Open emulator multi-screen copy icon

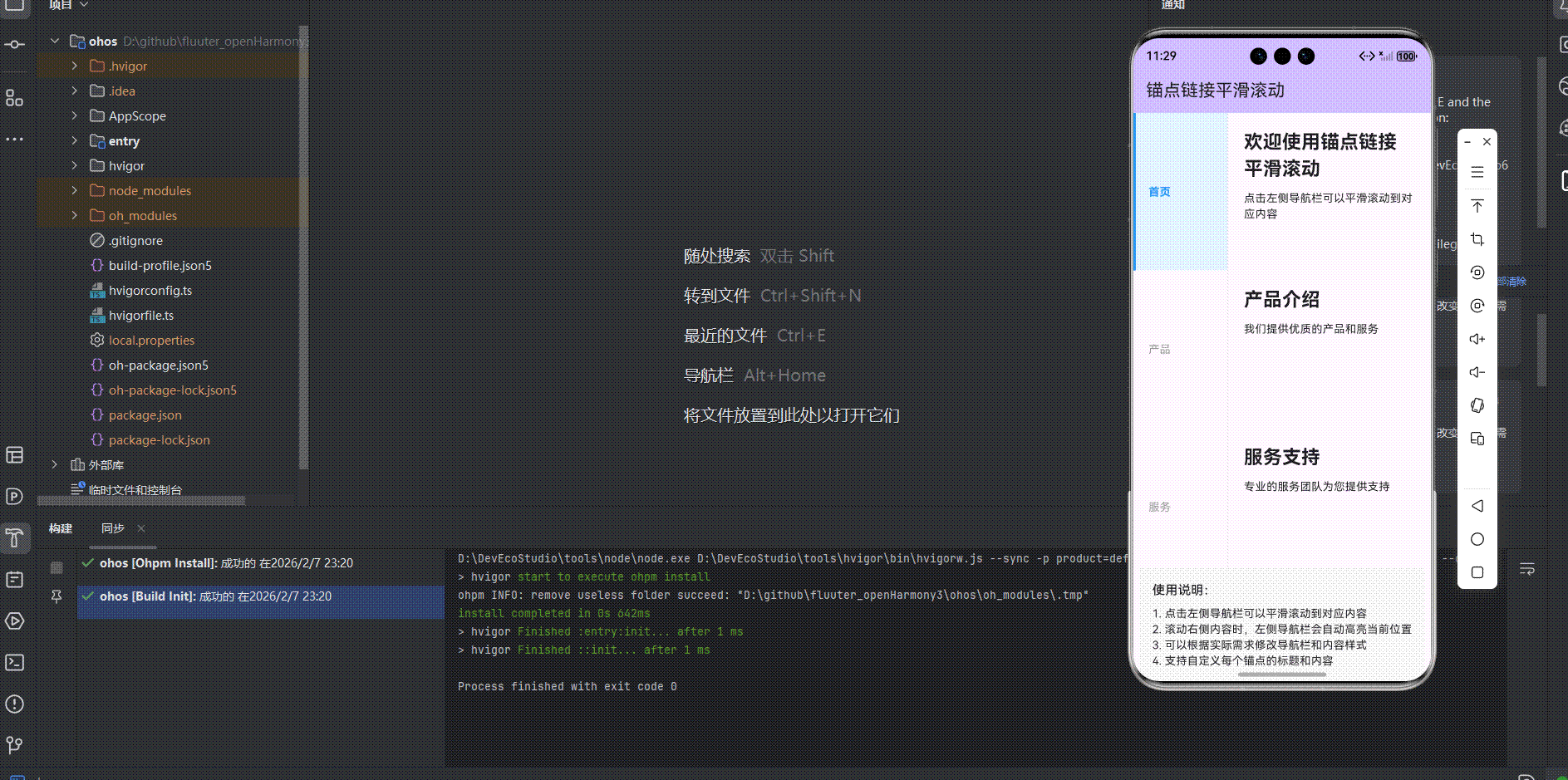pos(1477,439)
